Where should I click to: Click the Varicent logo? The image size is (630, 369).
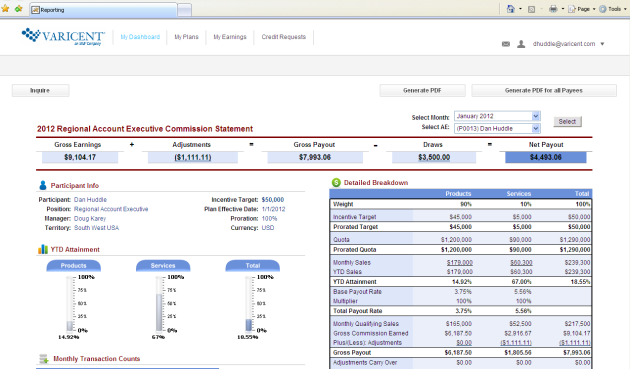click(63, 37)
